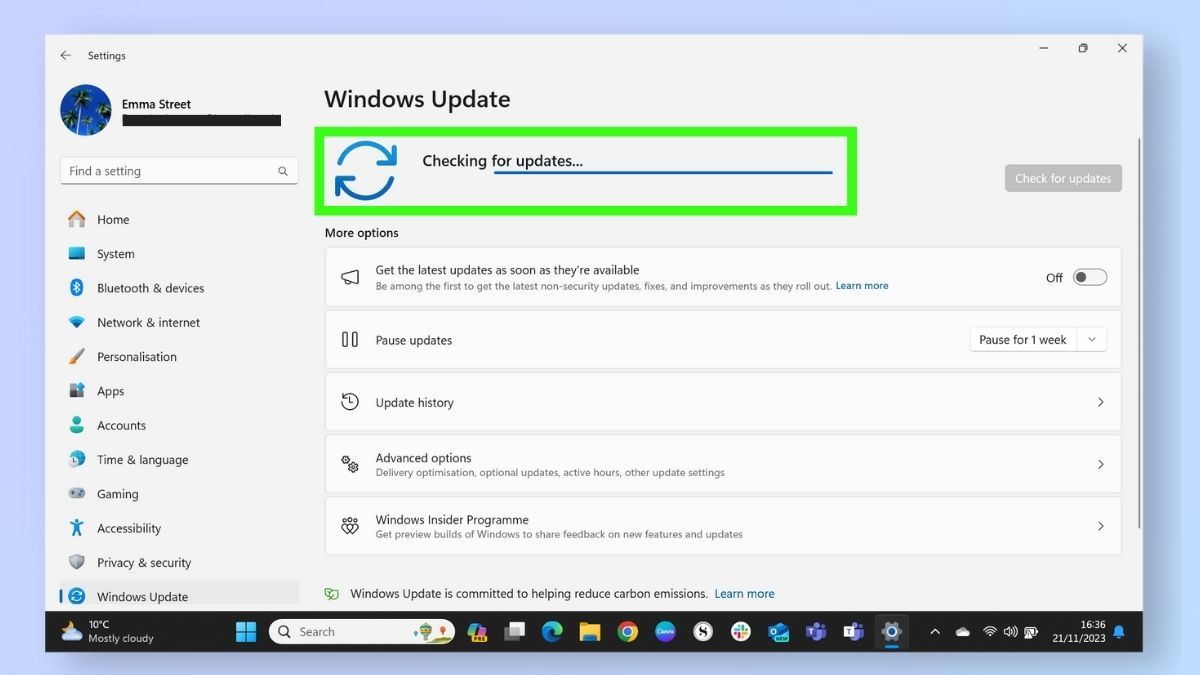Open Time & language settings
This screenshot has height=675, width=1200.
(x=142, y=460)
